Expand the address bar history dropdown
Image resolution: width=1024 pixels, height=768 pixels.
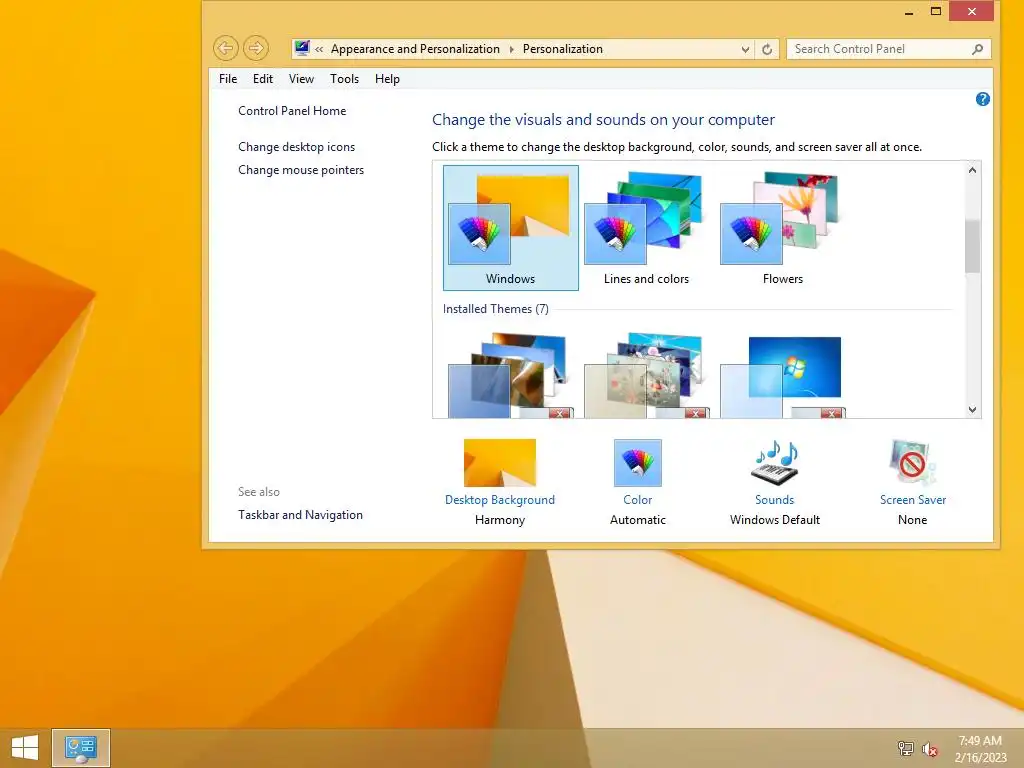click(x=745, y=49)
